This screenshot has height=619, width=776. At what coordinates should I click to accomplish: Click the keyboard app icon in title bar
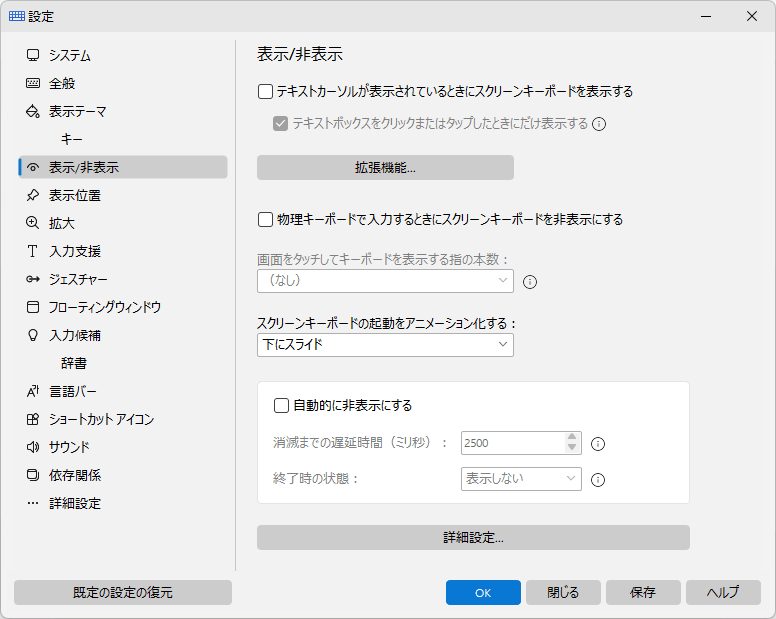(17, 16)
